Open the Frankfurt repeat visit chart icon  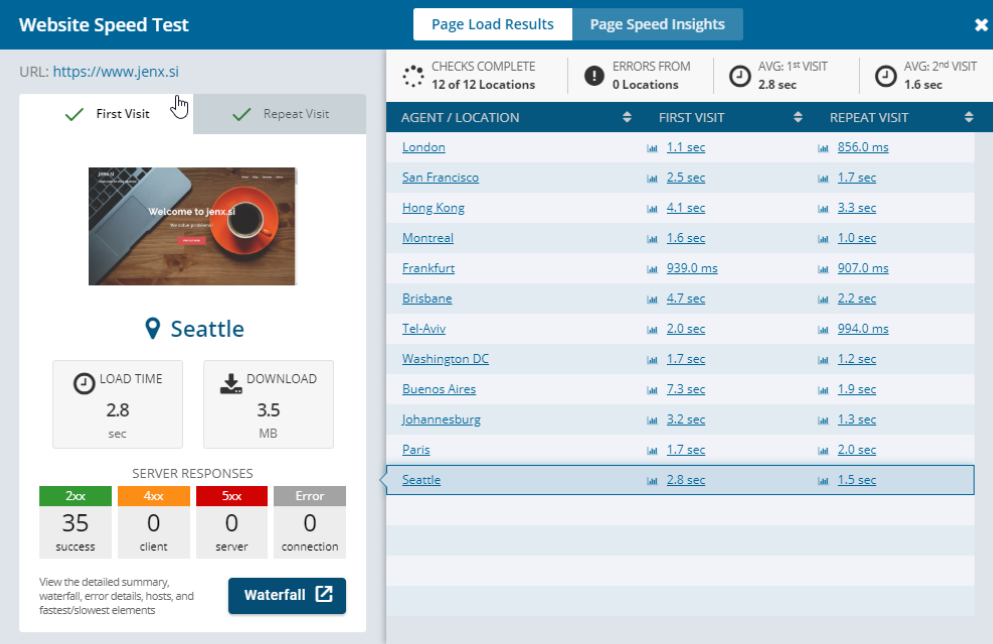coord(823,269)
